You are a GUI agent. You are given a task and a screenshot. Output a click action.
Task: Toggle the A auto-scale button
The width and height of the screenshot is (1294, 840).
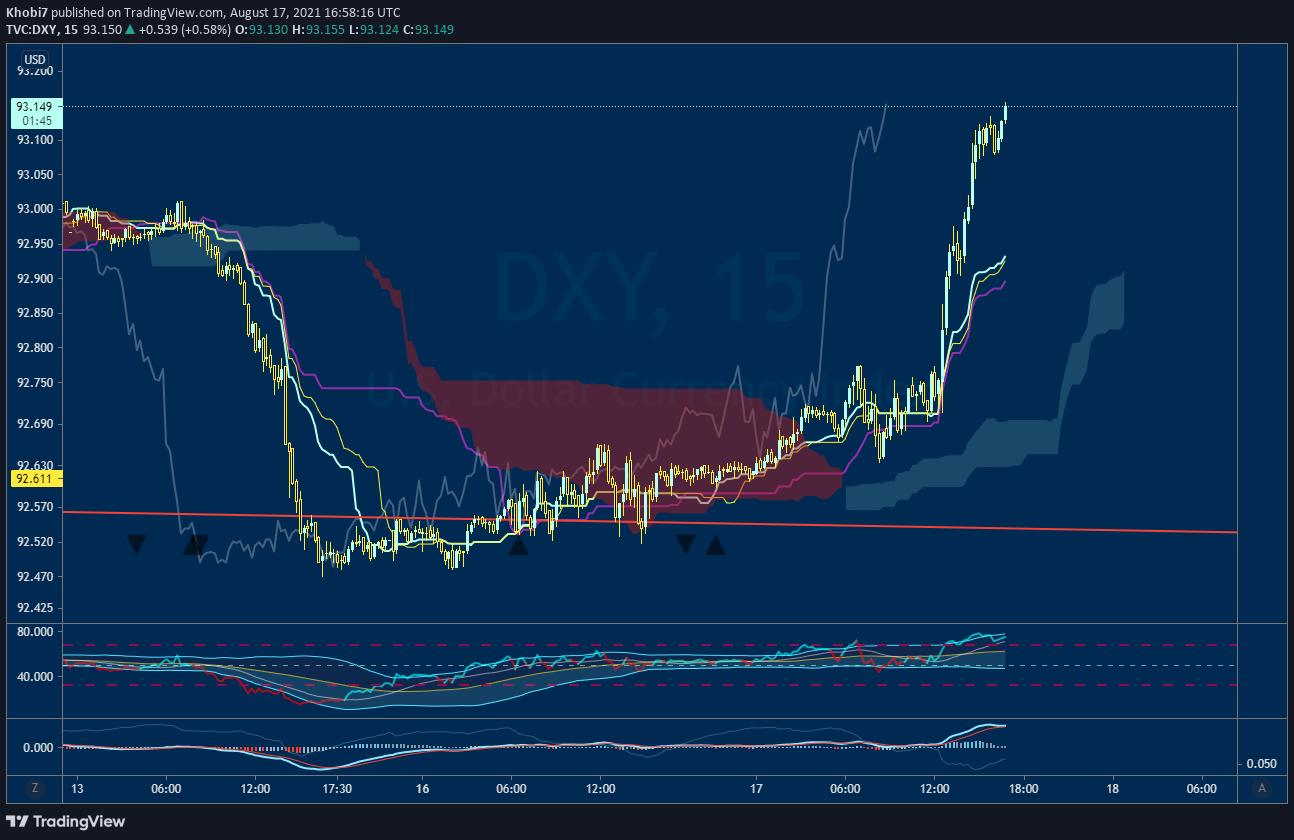coord(1262,788)
